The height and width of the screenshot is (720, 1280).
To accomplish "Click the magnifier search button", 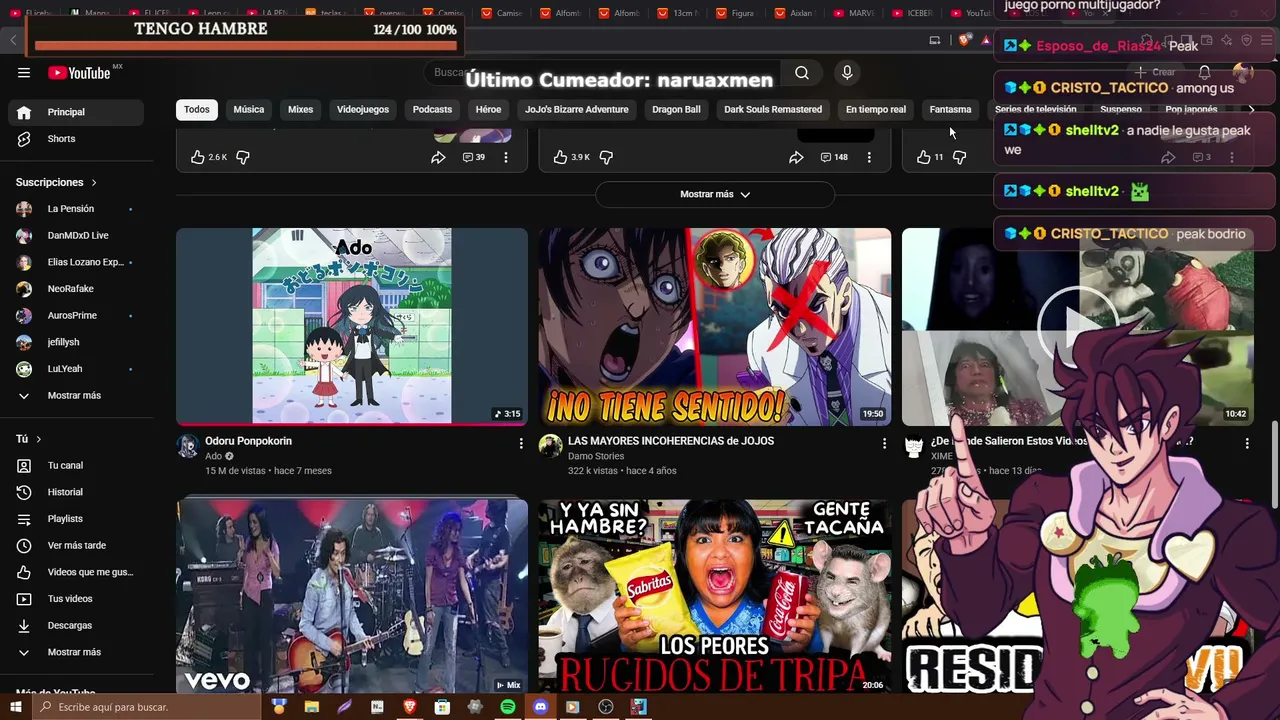I will coord(802,72).
